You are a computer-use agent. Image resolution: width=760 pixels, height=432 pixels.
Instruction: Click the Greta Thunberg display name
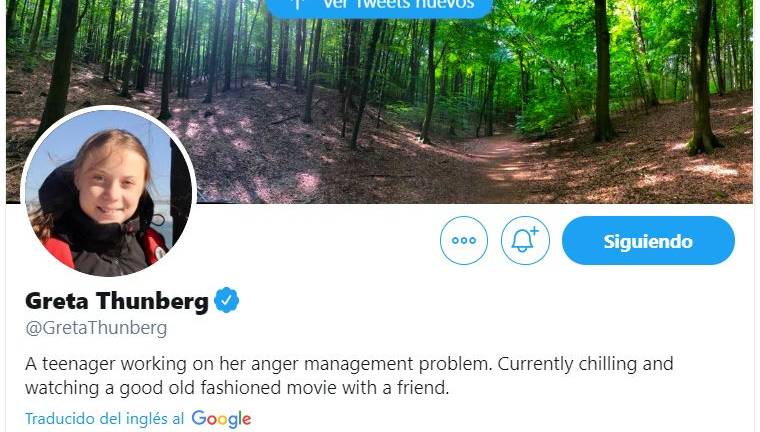(116, 300)
